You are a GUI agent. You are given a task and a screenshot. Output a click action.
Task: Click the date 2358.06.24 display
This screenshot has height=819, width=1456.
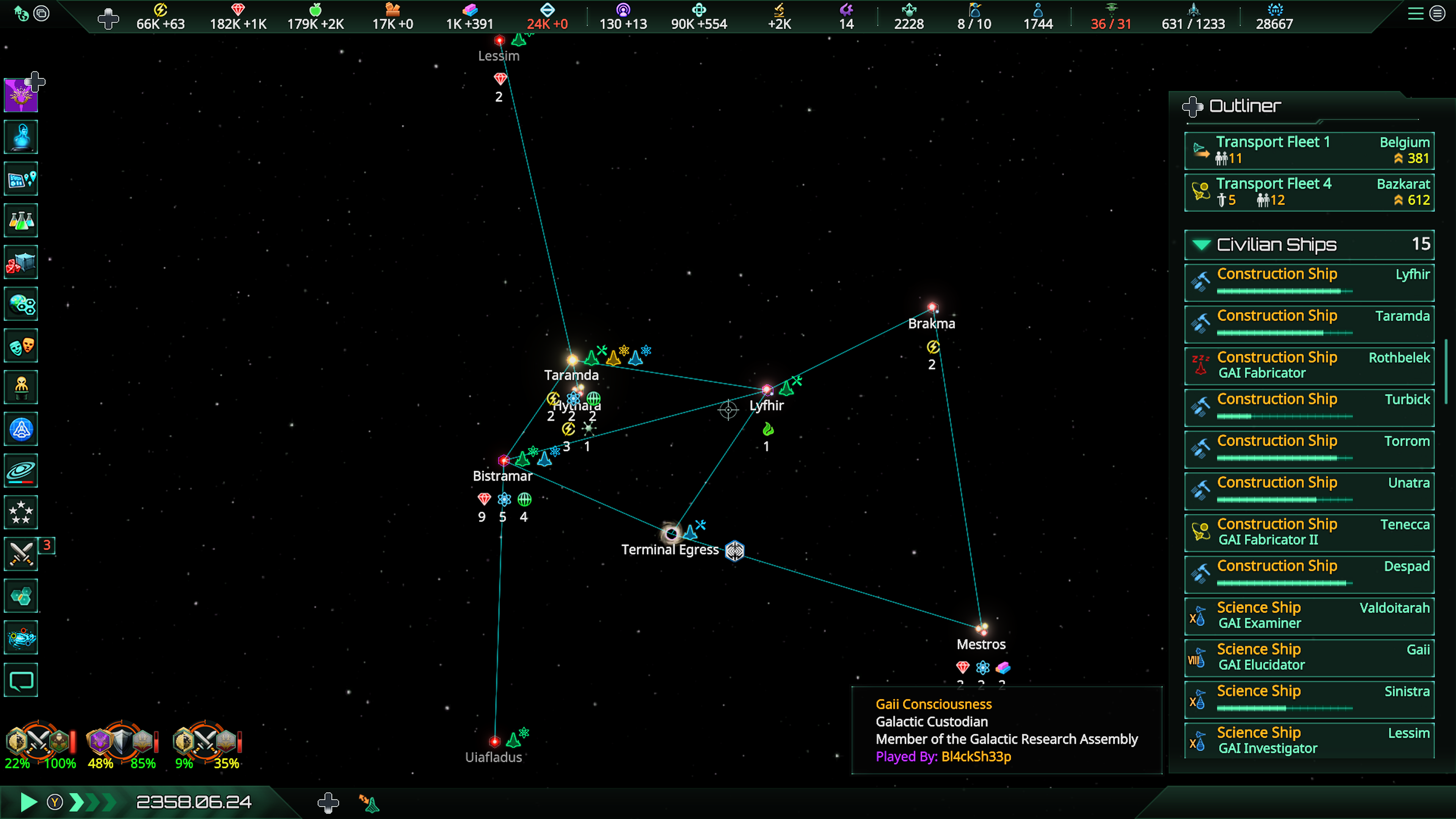coord(194,802)
